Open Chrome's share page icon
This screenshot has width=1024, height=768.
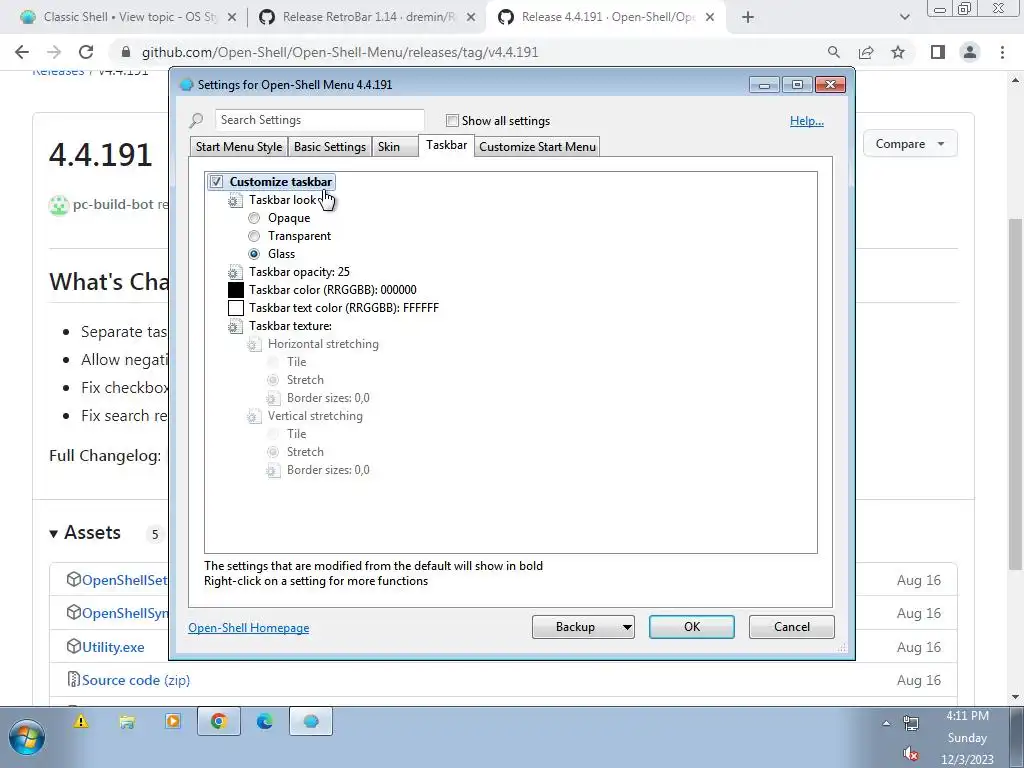866,52
